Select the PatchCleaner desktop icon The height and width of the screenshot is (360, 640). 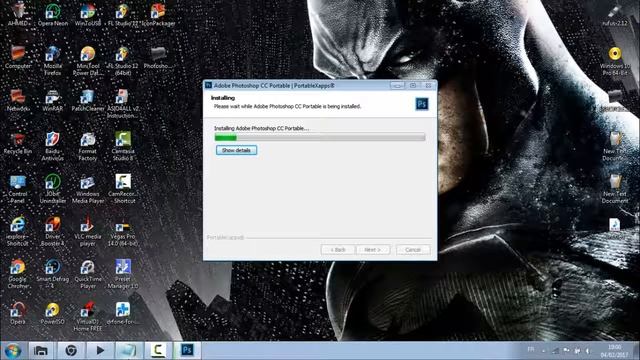tap(88, 100)
